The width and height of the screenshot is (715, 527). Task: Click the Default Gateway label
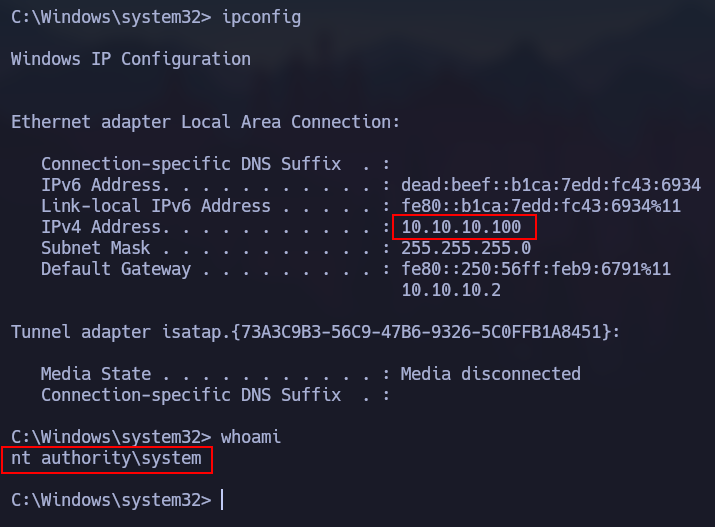(x=116, y=269)
